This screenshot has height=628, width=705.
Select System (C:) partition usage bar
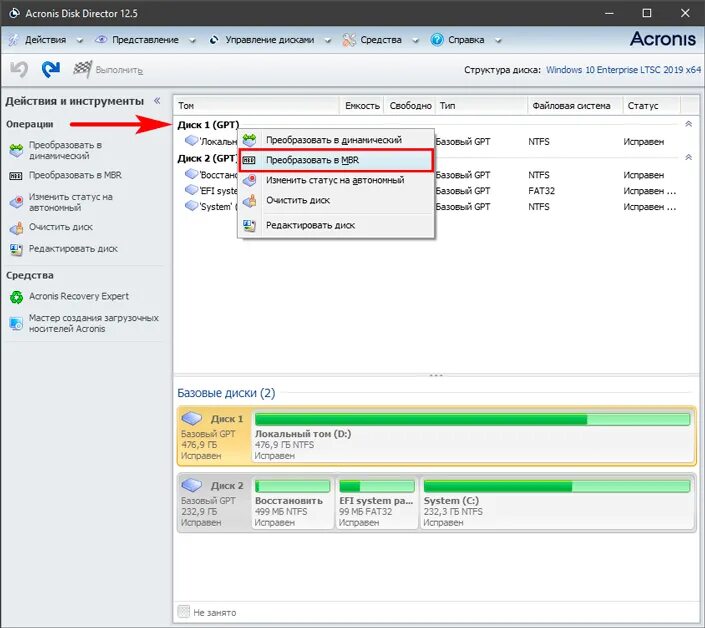pos(557,486)
